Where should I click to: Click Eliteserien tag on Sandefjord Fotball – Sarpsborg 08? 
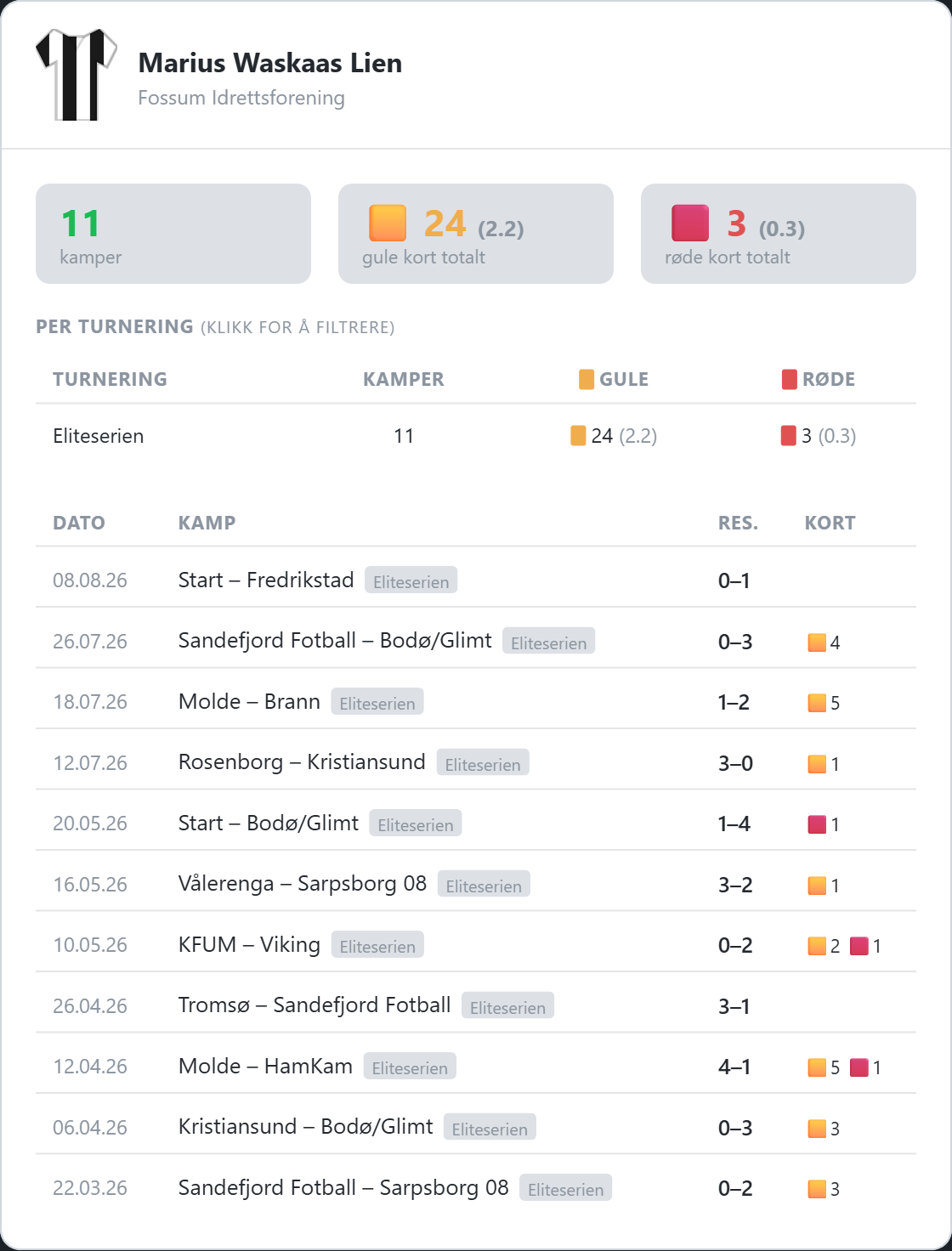pyautogui.click(x=566, y=1189)
